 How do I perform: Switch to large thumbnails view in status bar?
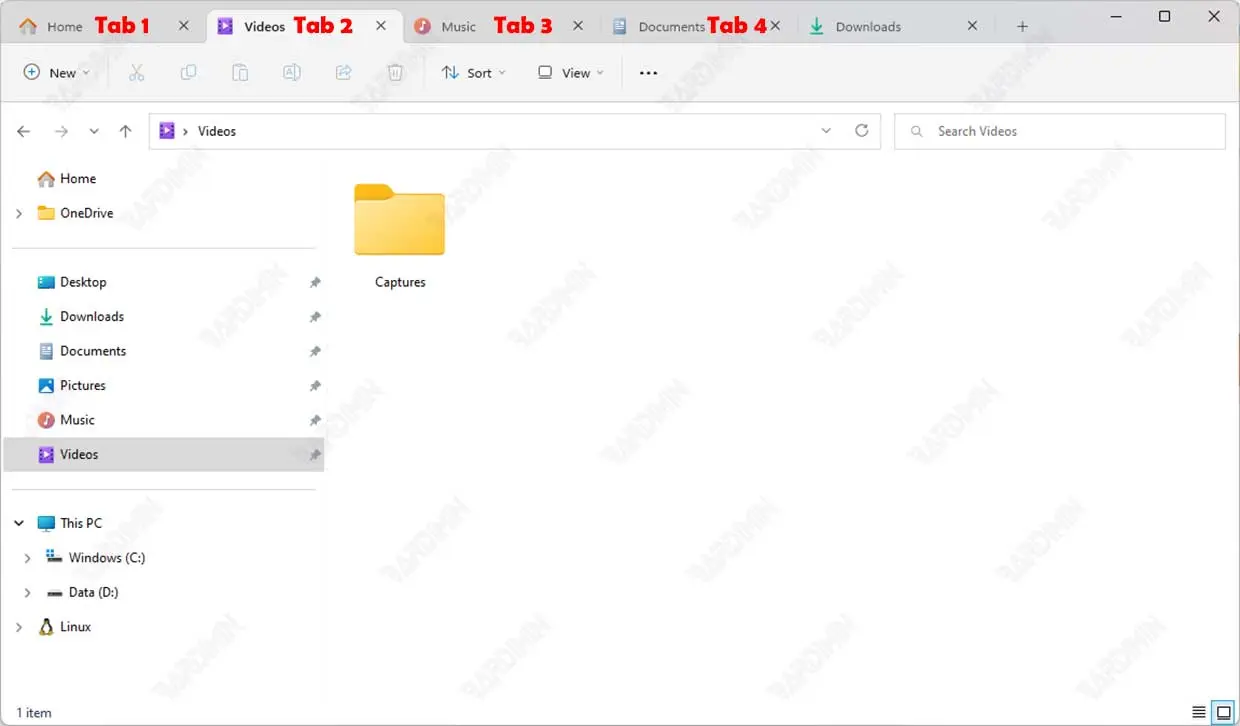pyautogui.click(x=1223, y=713)
